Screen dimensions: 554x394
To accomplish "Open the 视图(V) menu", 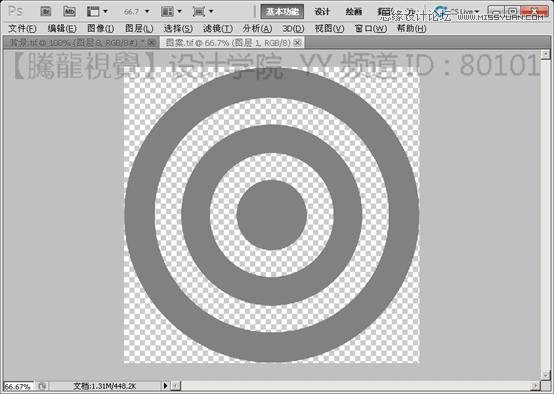I will tap(330, 28).
